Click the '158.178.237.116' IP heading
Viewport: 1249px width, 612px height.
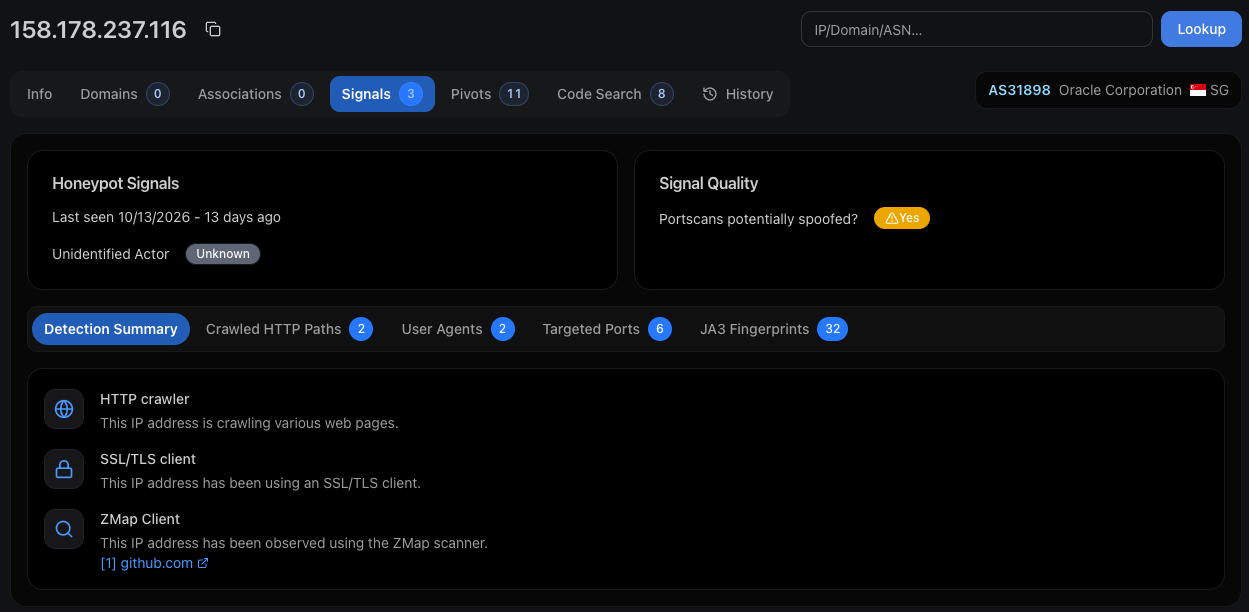(x=98, y=30)
